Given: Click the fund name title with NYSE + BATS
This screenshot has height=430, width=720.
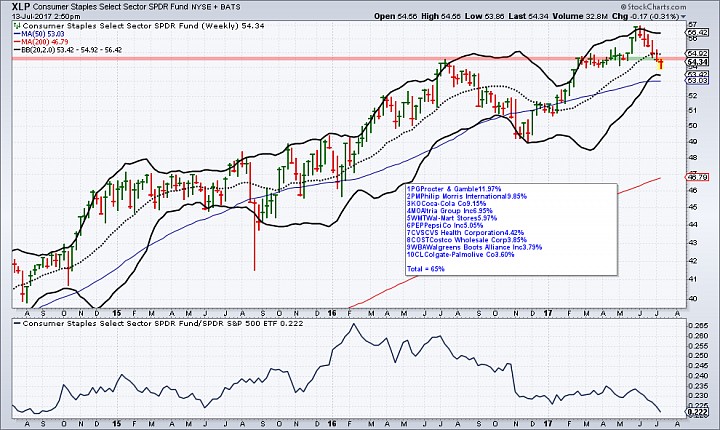Looking at the screenshot, I should 136,7.
